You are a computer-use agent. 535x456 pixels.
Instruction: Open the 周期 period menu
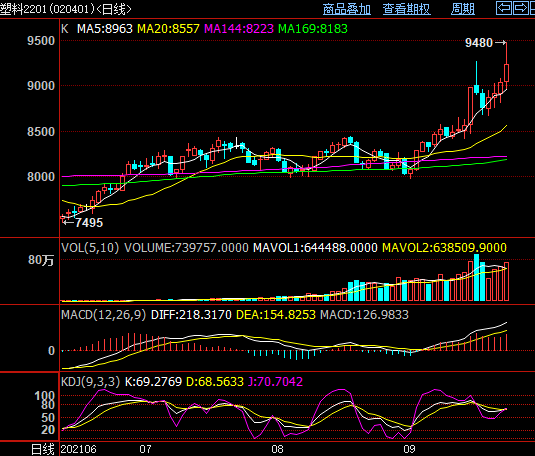coord(463,9)
